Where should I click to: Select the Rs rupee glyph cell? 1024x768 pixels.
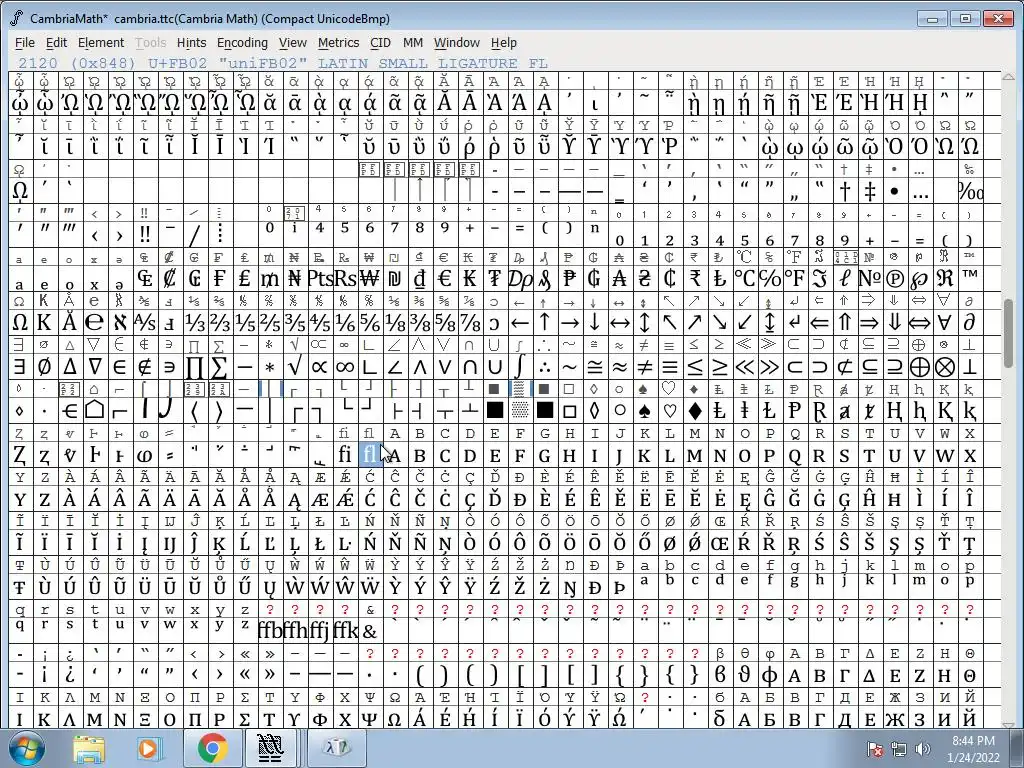point(345,279)
